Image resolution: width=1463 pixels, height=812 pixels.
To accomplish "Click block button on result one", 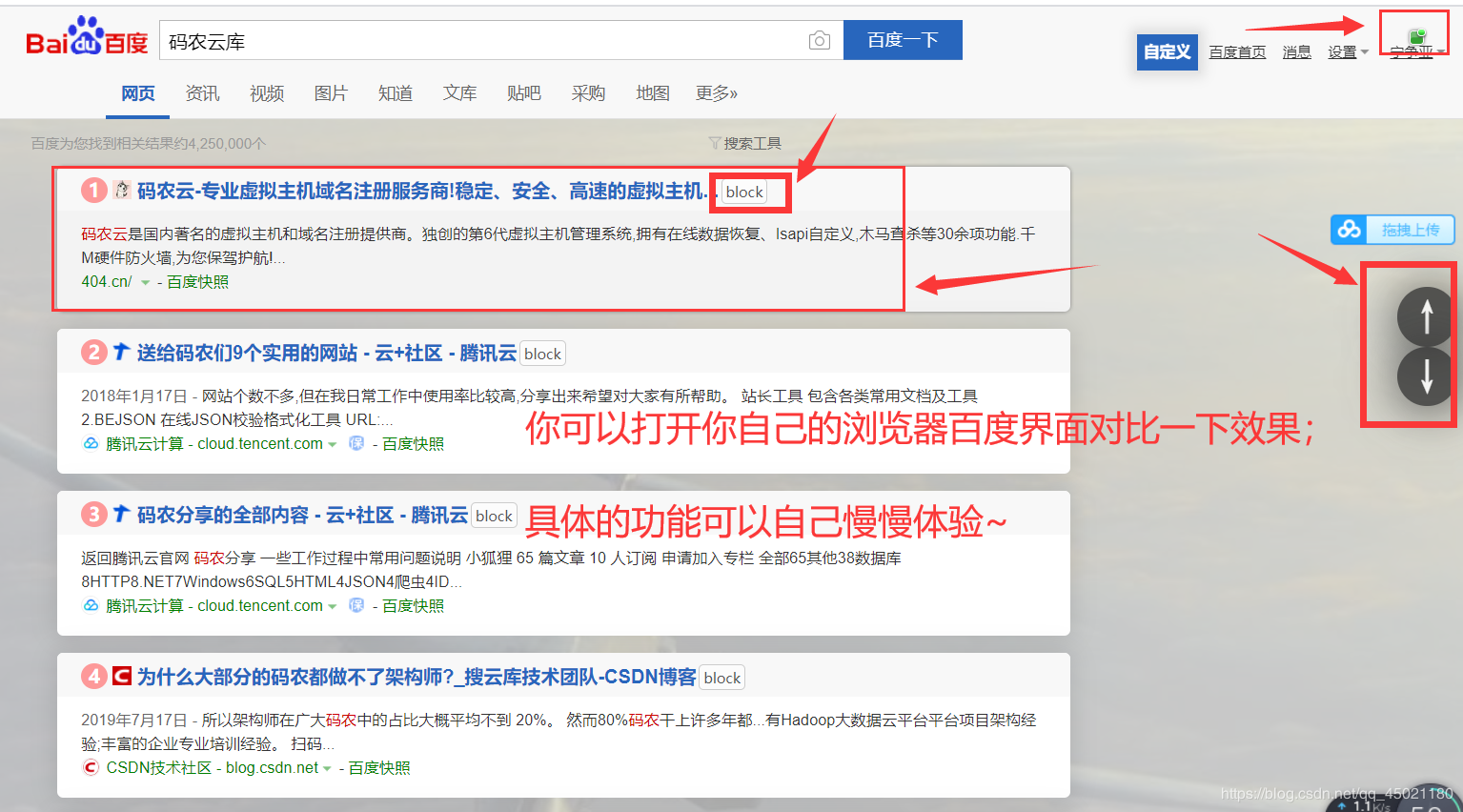I will 744,192.
